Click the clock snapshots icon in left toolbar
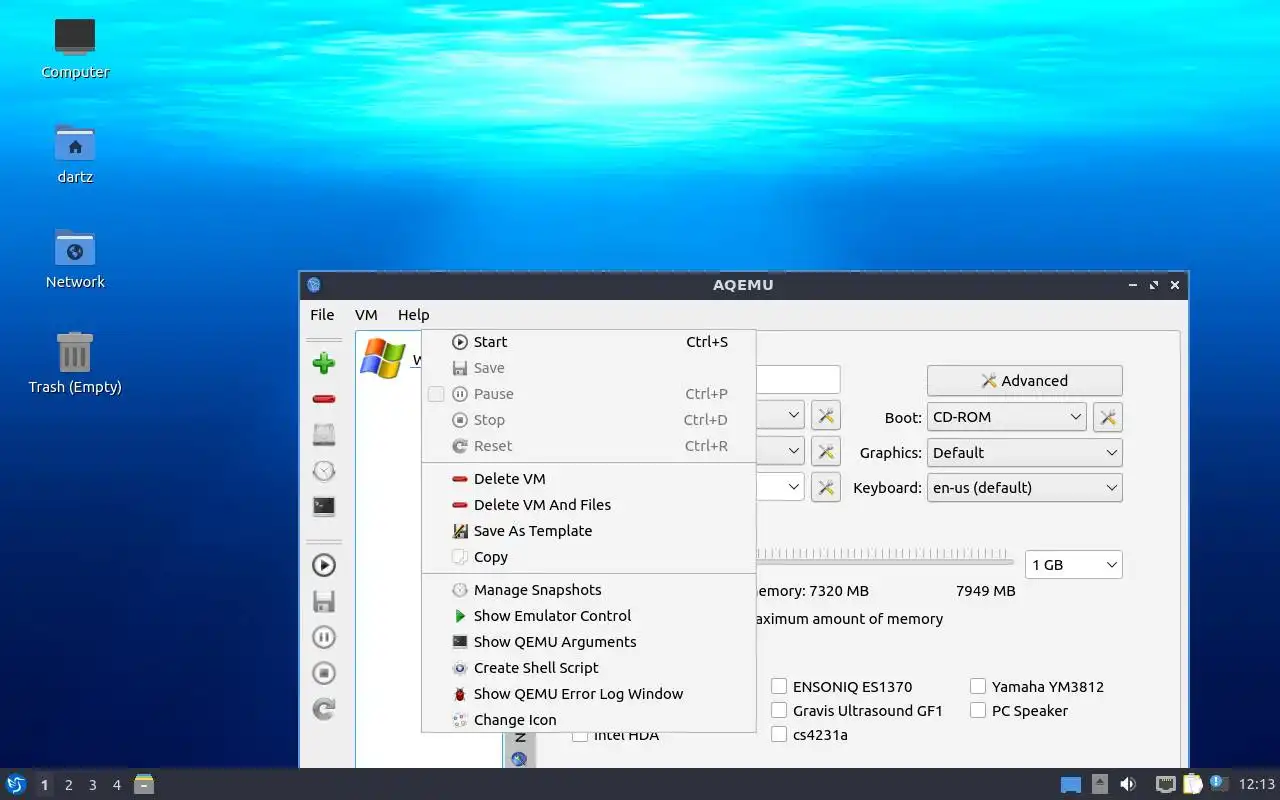Viewport: 1280px width, 800px height. point(323,471)
